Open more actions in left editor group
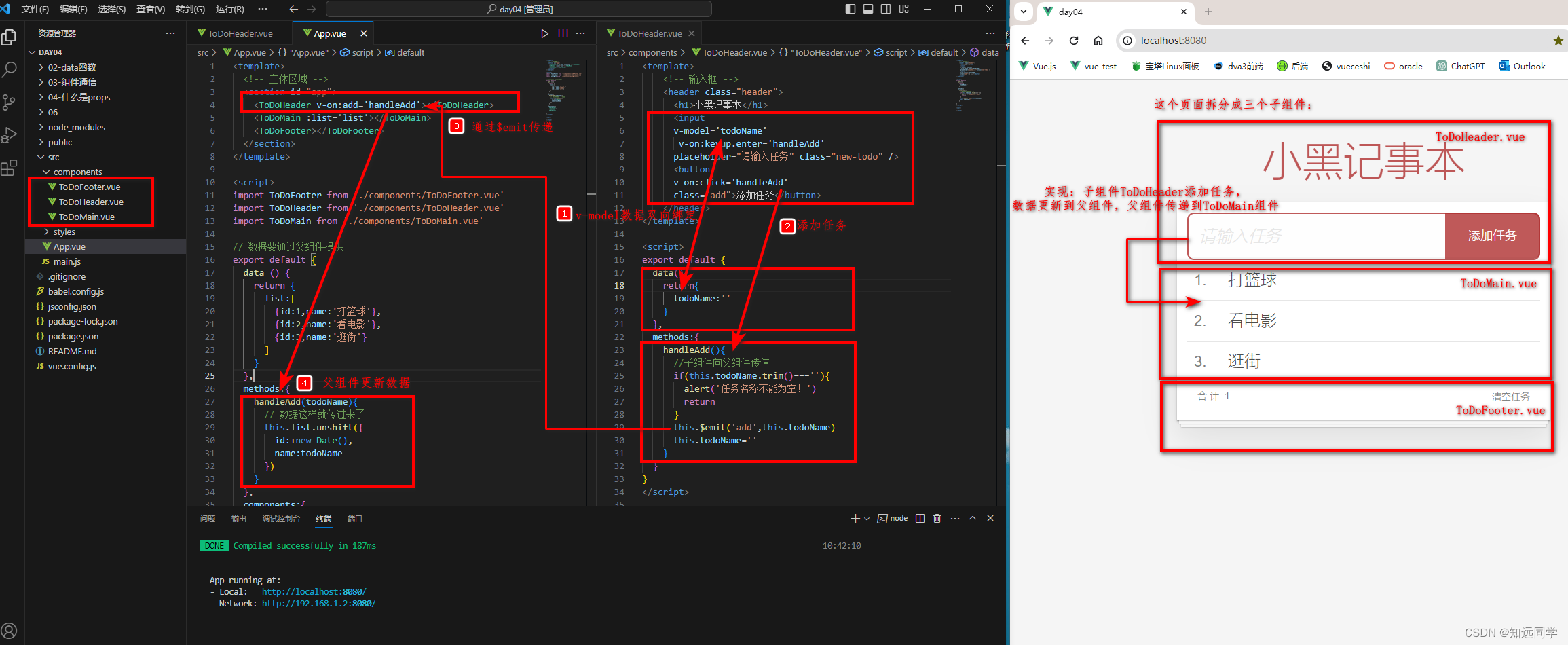 580,33
